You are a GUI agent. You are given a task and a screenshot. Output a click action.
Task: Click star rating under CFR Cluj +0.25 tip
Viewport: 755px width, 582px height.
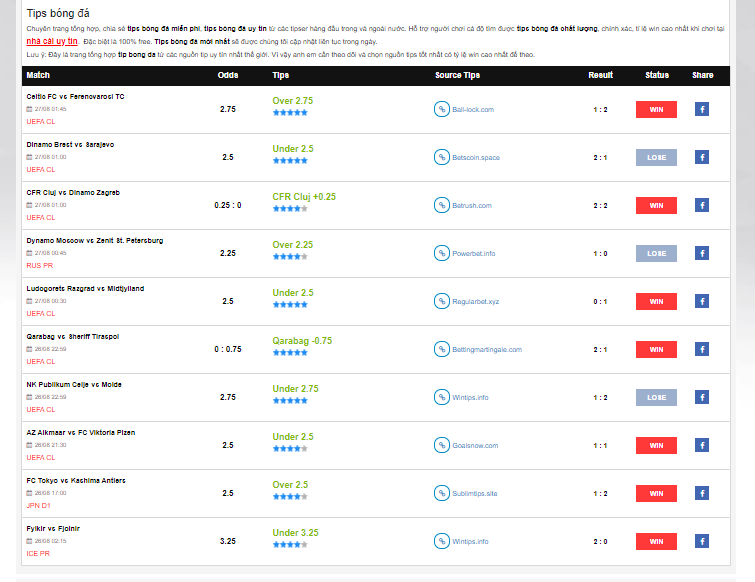point(290,208)
